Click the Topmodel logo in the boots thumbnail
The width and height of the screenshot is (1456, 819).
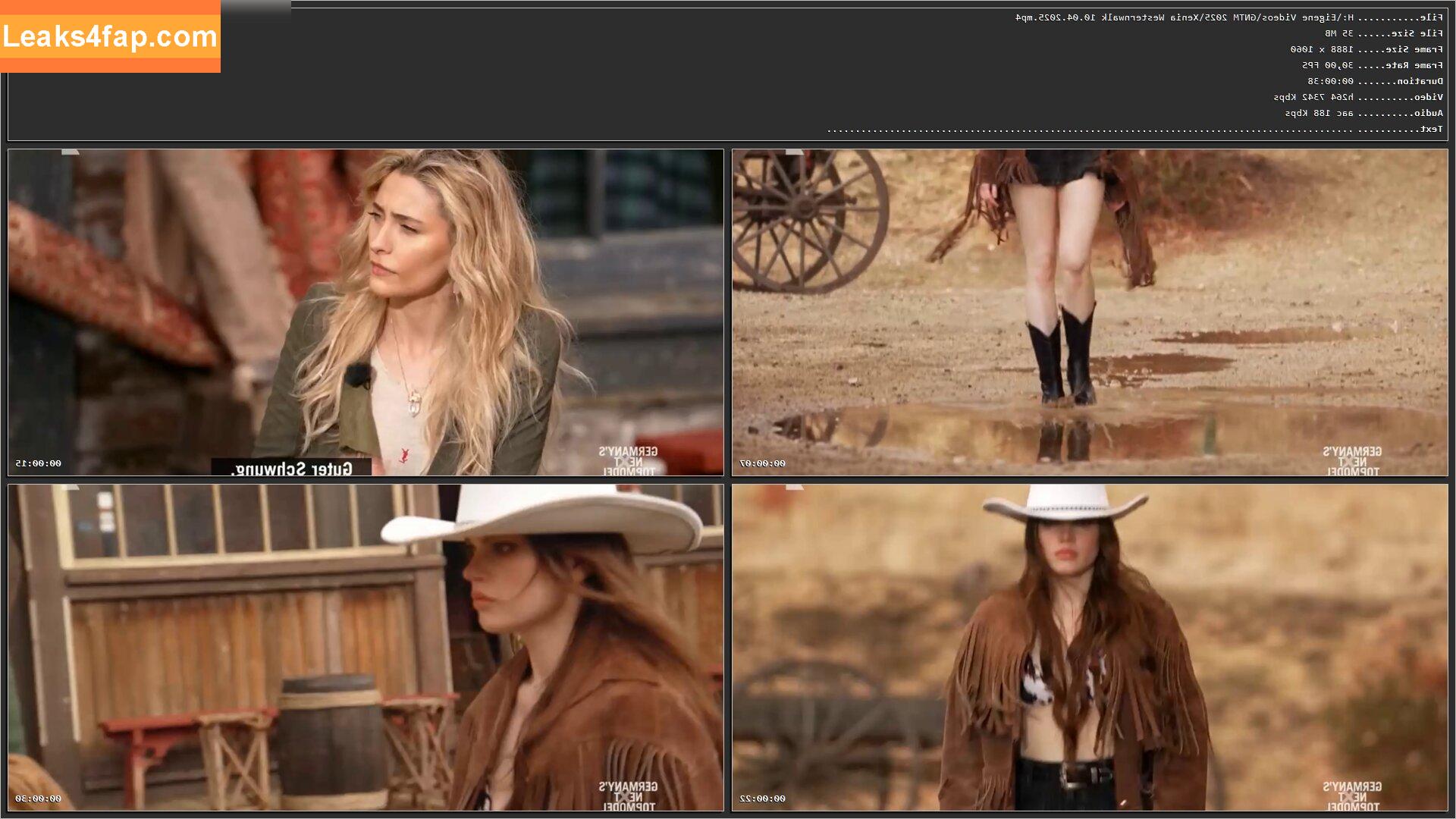[1352, 461]
